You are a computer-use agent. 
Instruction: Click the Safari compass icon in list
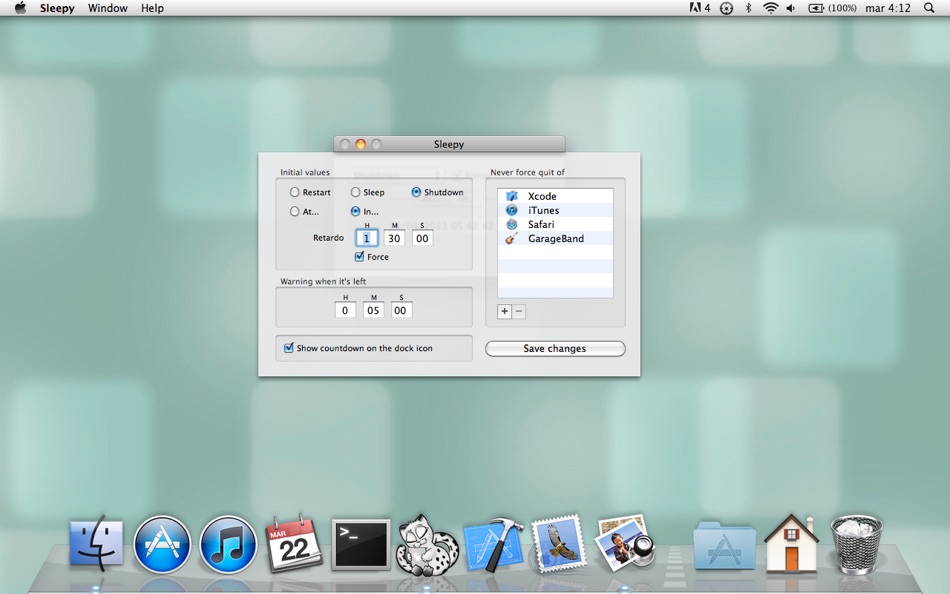(x=512, y=224)
